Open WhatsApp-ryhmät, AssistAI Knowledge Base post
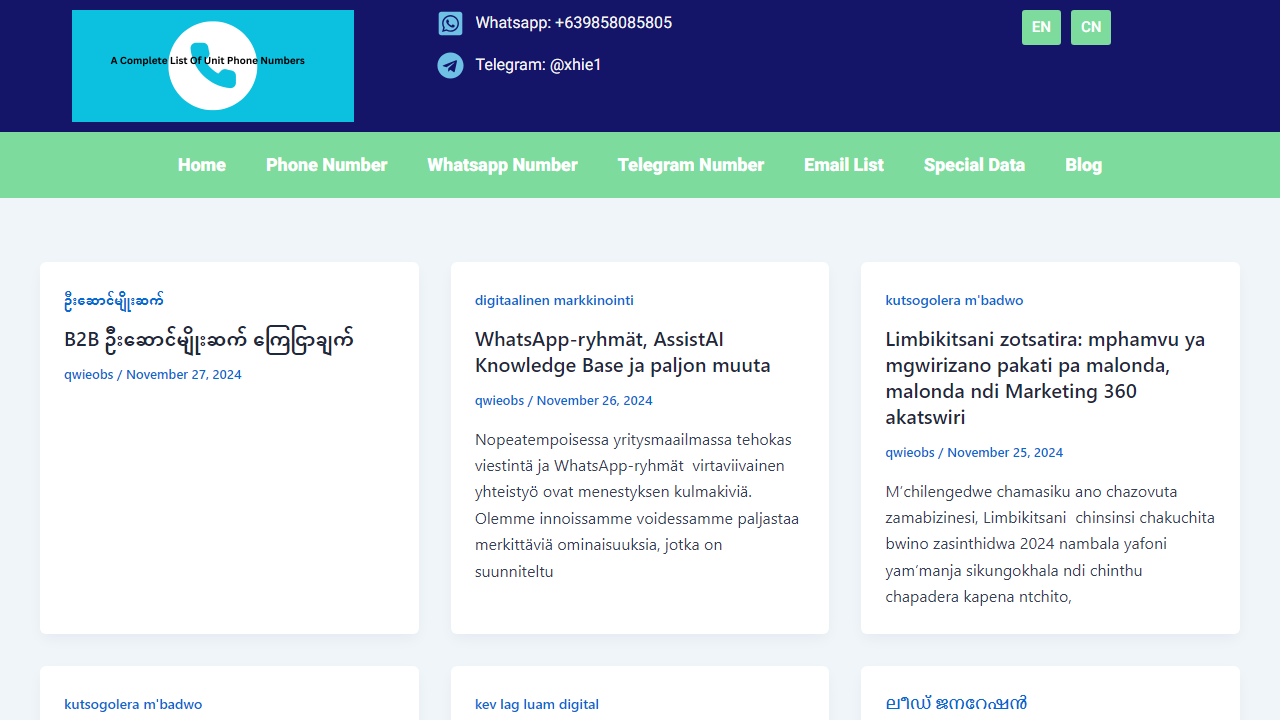 click(623, 352)
